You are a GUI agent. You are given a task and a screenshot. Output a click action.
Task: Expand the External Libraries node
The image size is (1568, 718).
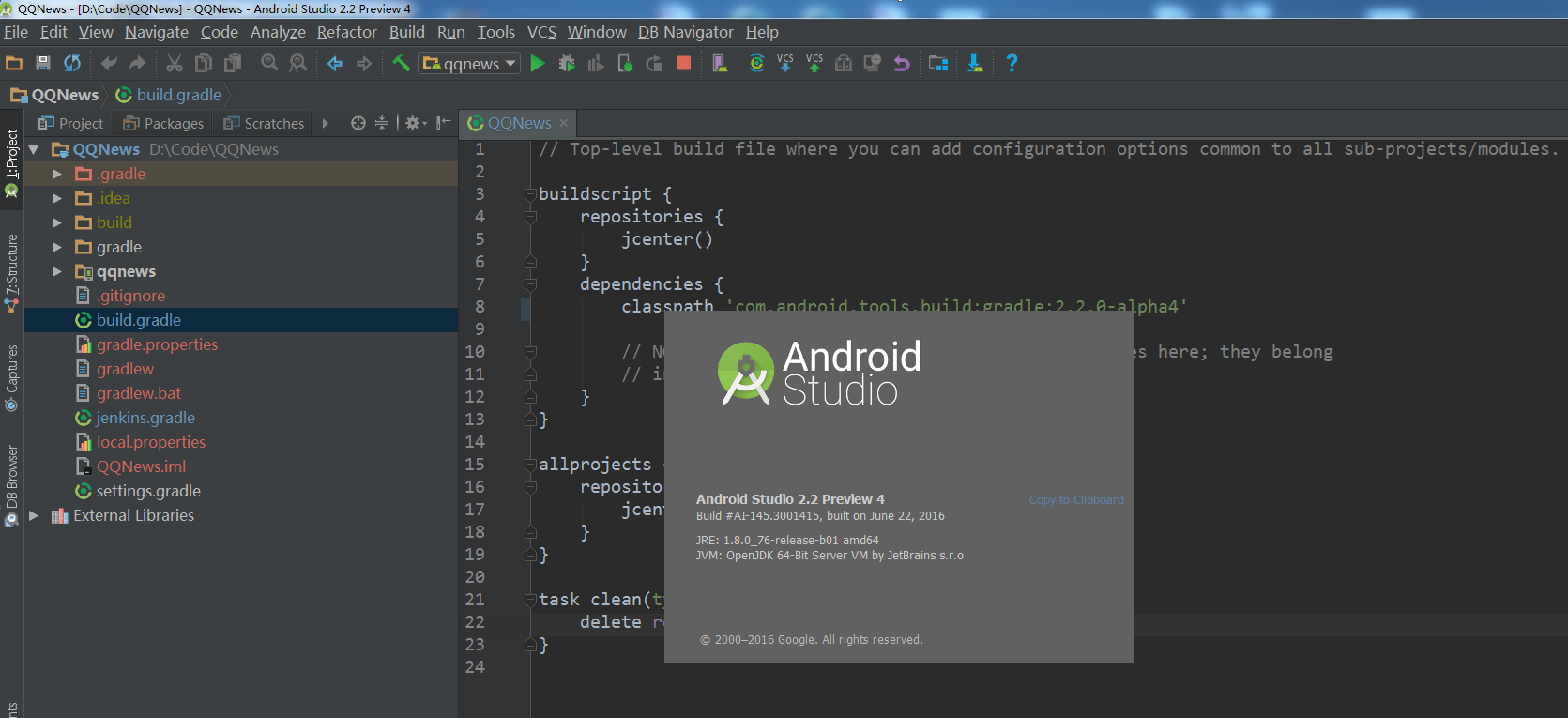34,515
